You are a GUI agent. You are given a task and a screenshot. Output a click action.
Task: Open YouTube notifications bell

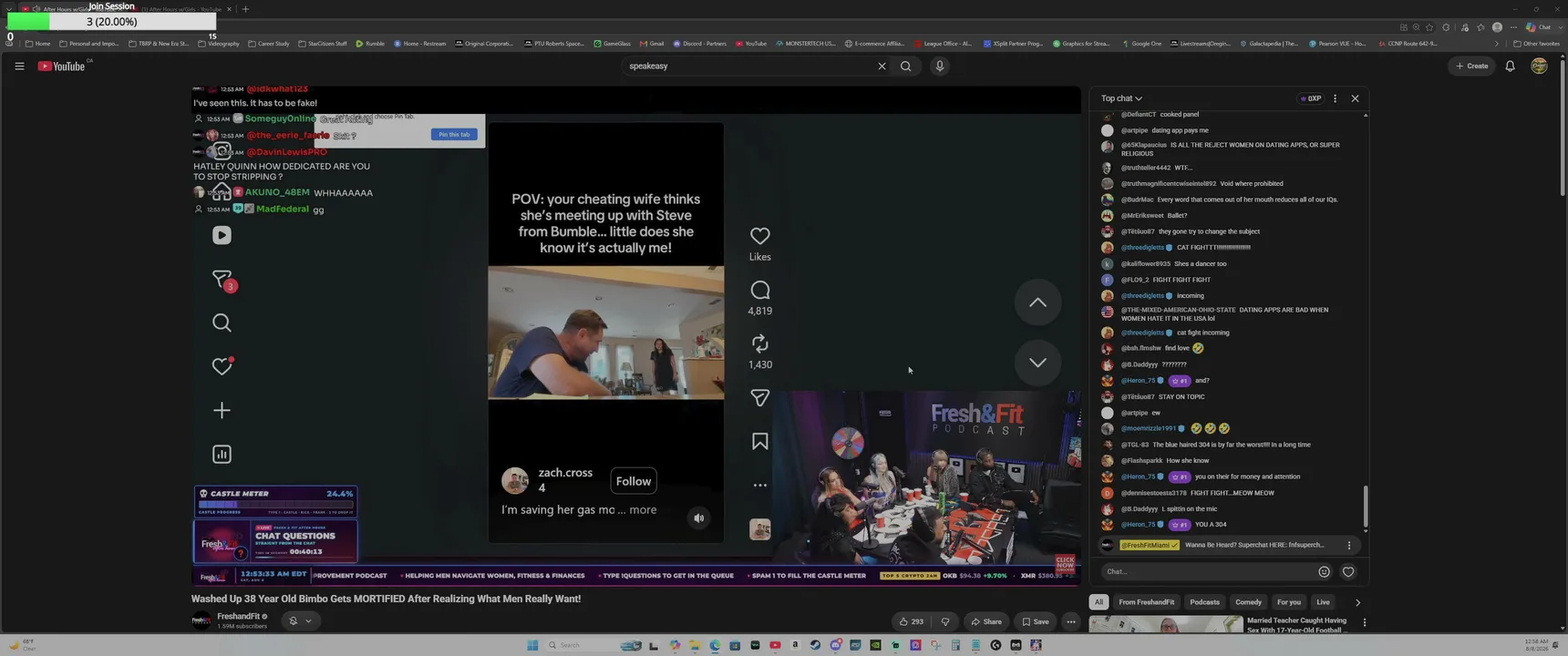point(1510,66)
